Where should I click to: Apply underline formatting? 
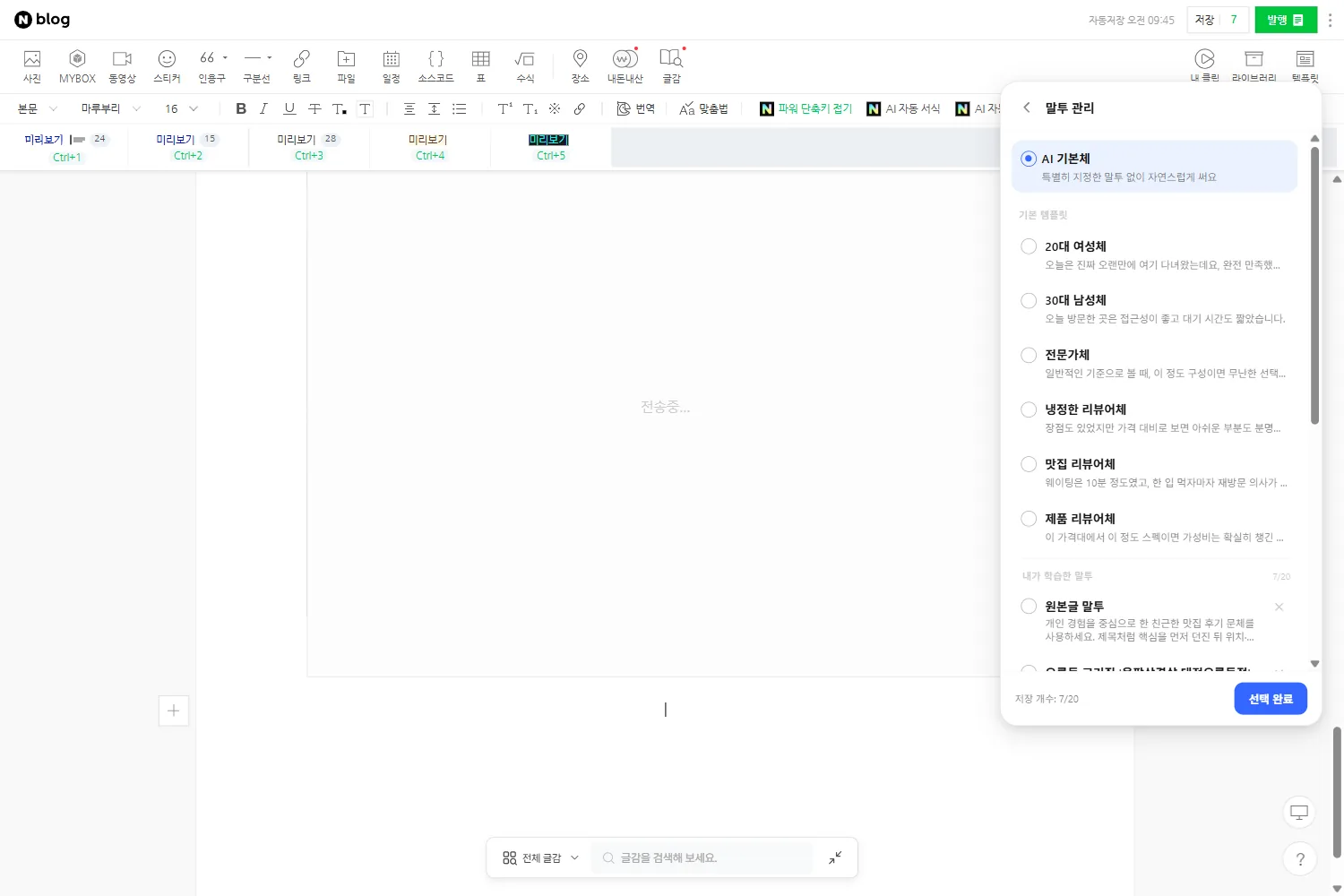click(x=289, y=108)
